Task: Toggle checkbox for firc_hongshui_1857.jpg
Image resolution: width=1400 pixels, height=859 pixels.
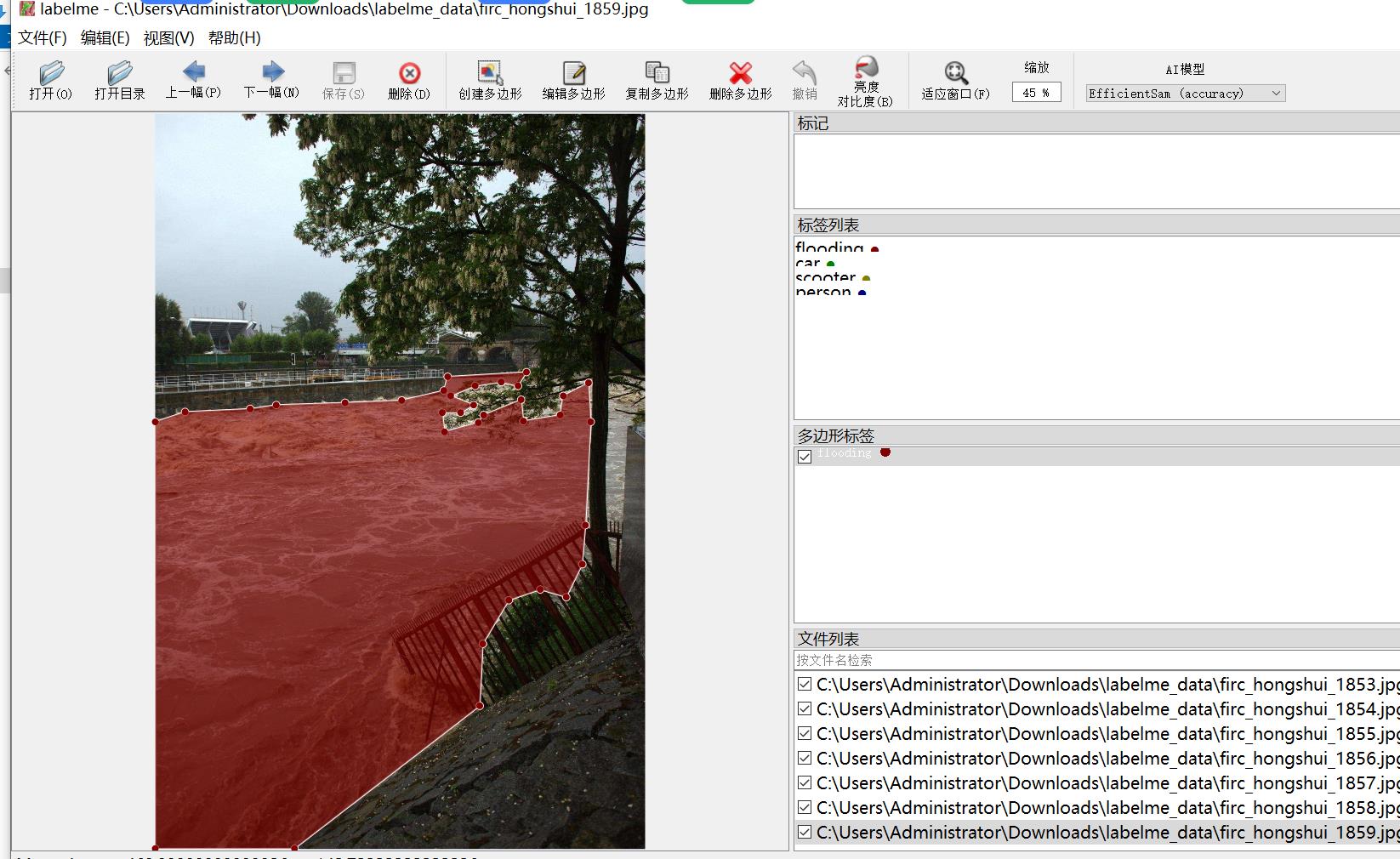Action: click(805, 782)
